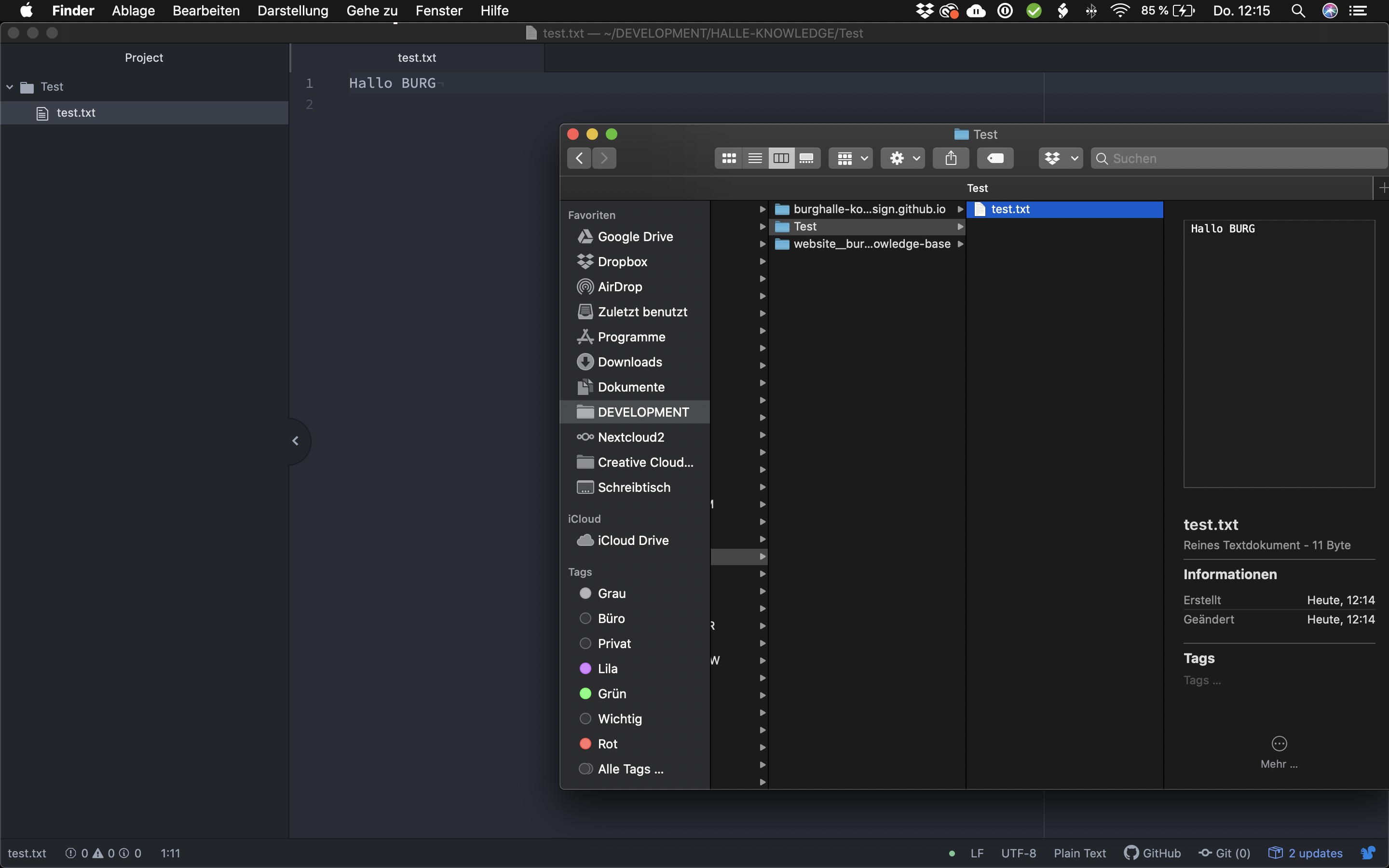The height and width of the screenshot is (868, 1389).
Task: Select the gallery view icon in Finder toolbar
Action: pos(806,157)
